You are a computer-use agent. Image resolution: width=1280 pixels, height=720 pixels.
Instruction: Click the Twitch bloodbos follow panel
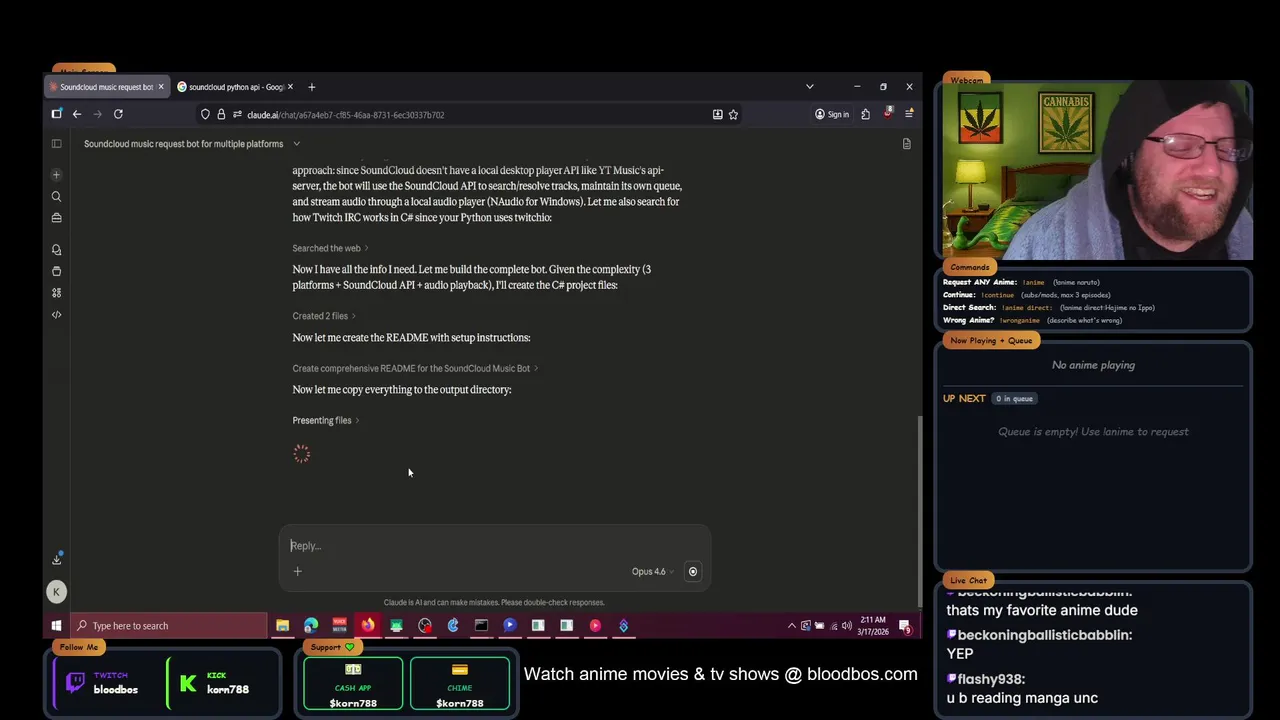click(107, 682)
